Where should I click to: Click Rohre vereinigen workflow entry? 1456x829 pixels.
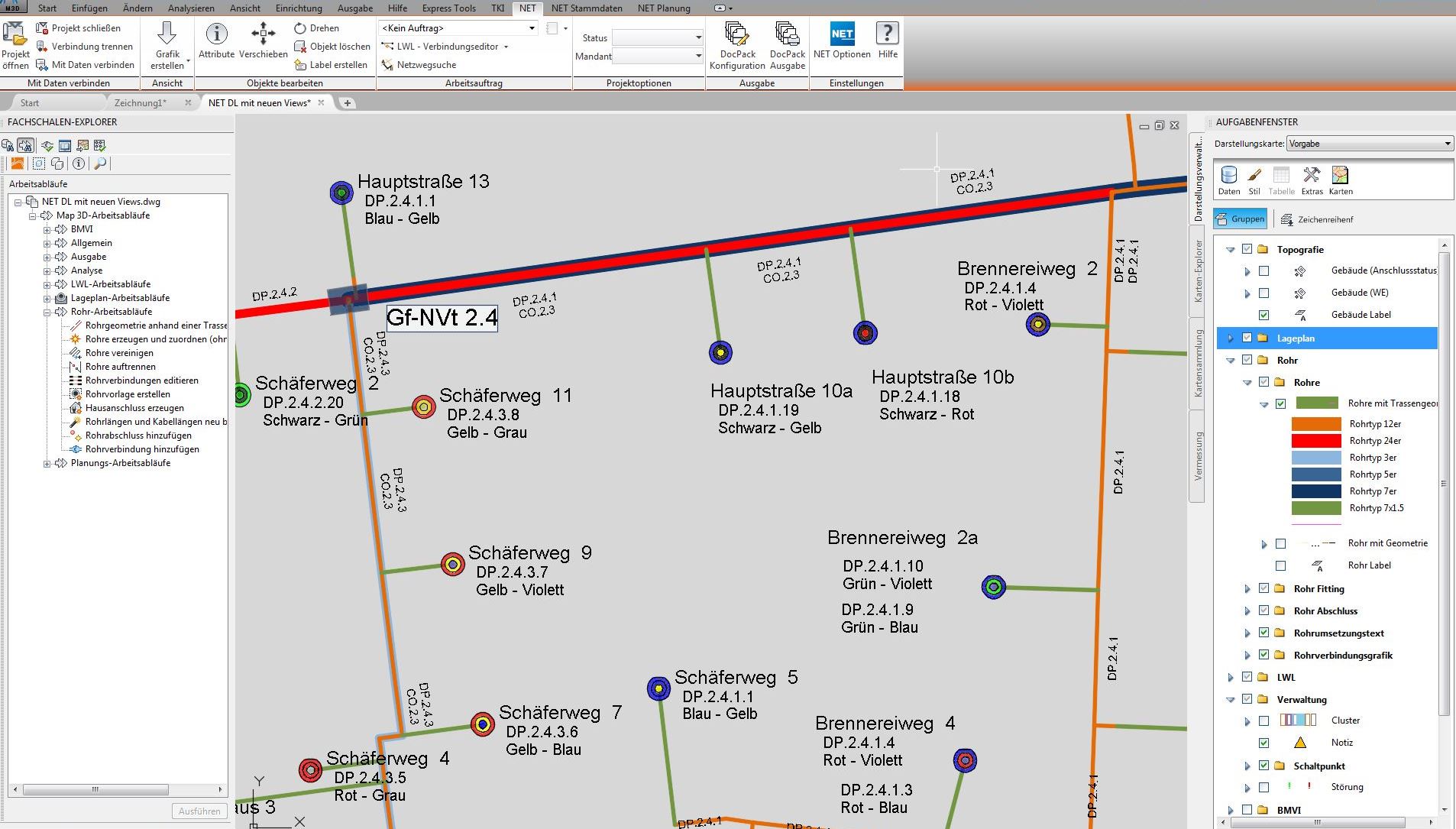(x=119, y=353)
